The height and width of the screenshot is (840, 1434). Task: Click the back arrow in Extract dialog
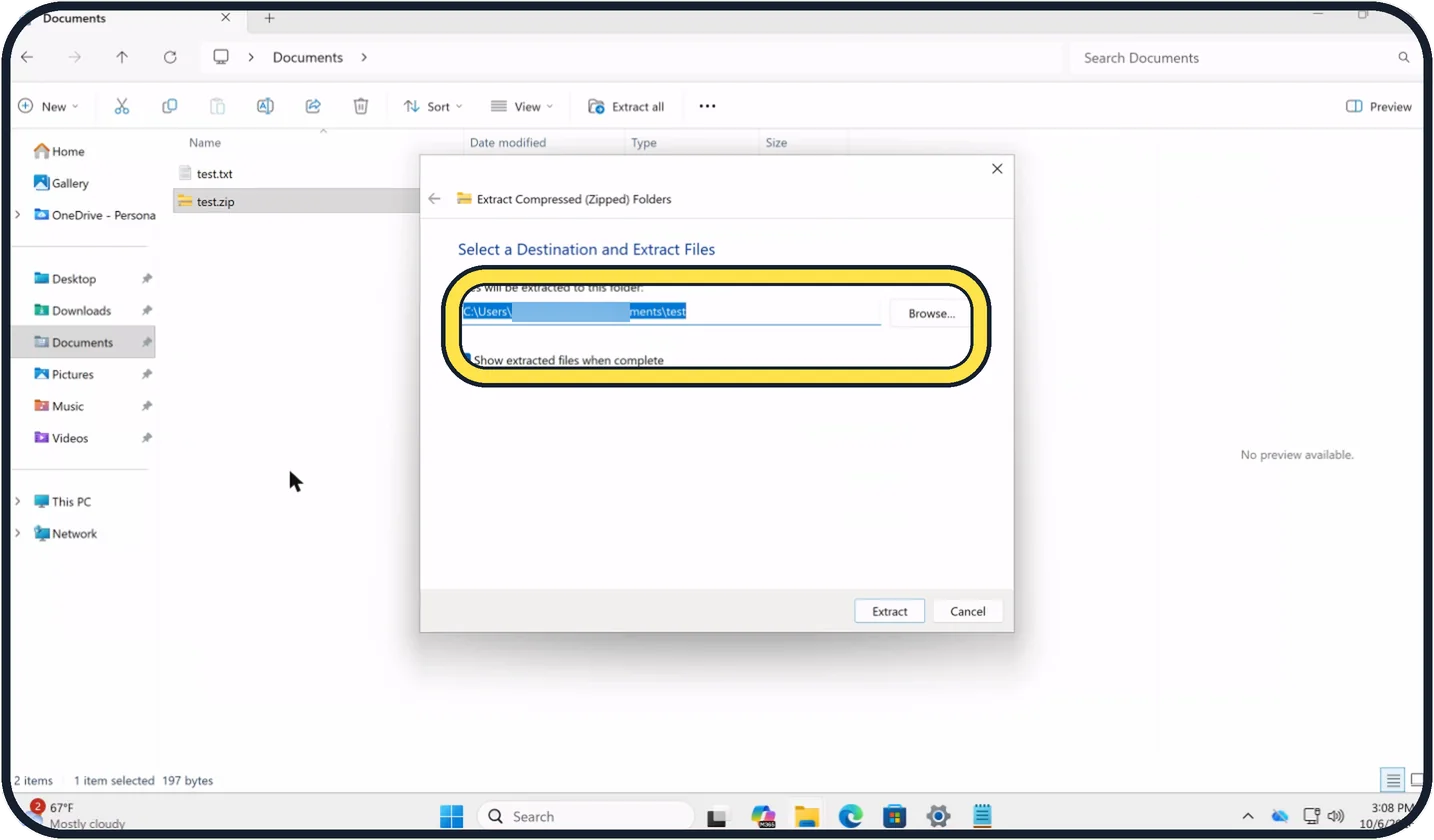(434, 199)
